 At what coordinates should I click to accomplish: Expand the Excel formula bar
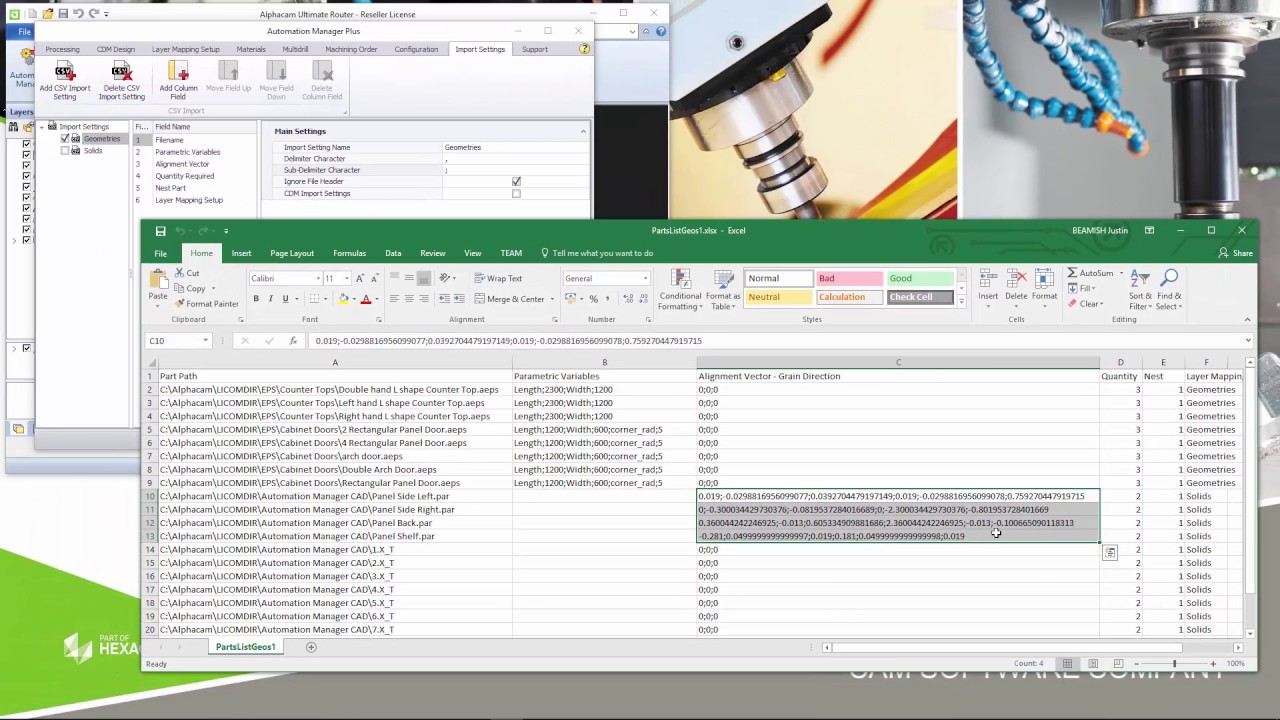coord(1248,341)
